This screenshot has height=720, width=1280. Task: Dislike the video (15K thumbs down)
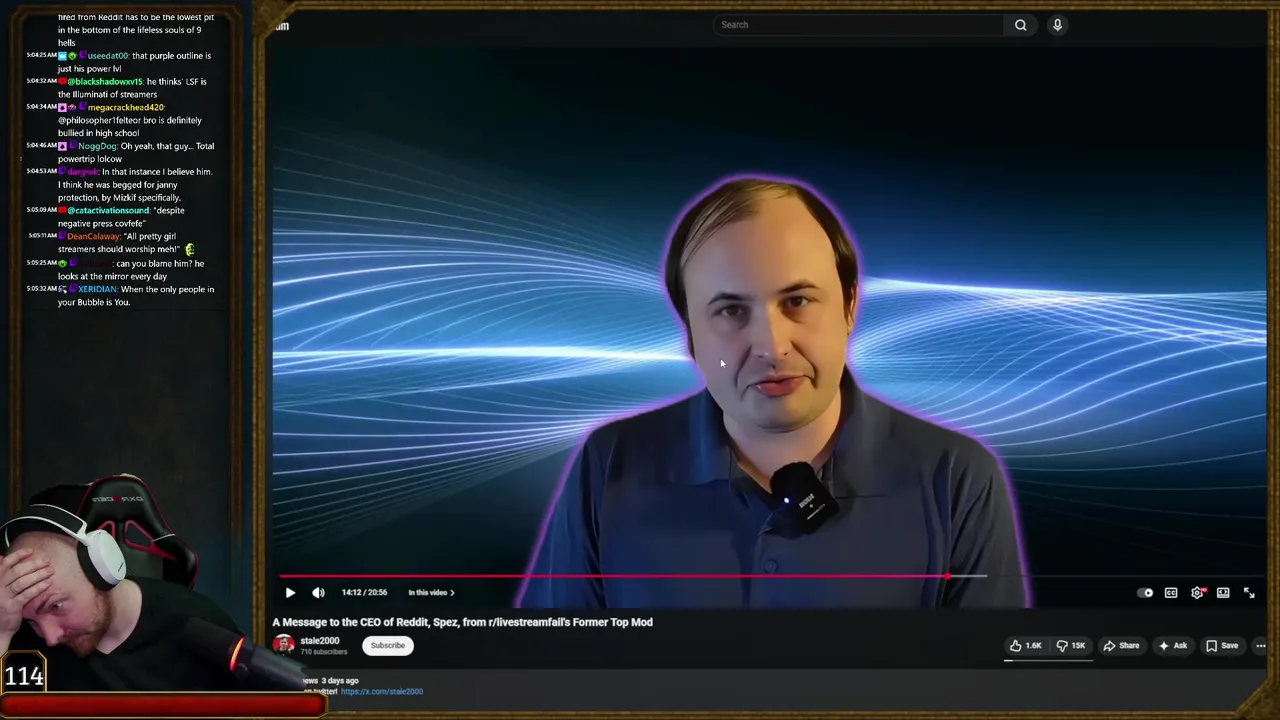point(1071,646)
